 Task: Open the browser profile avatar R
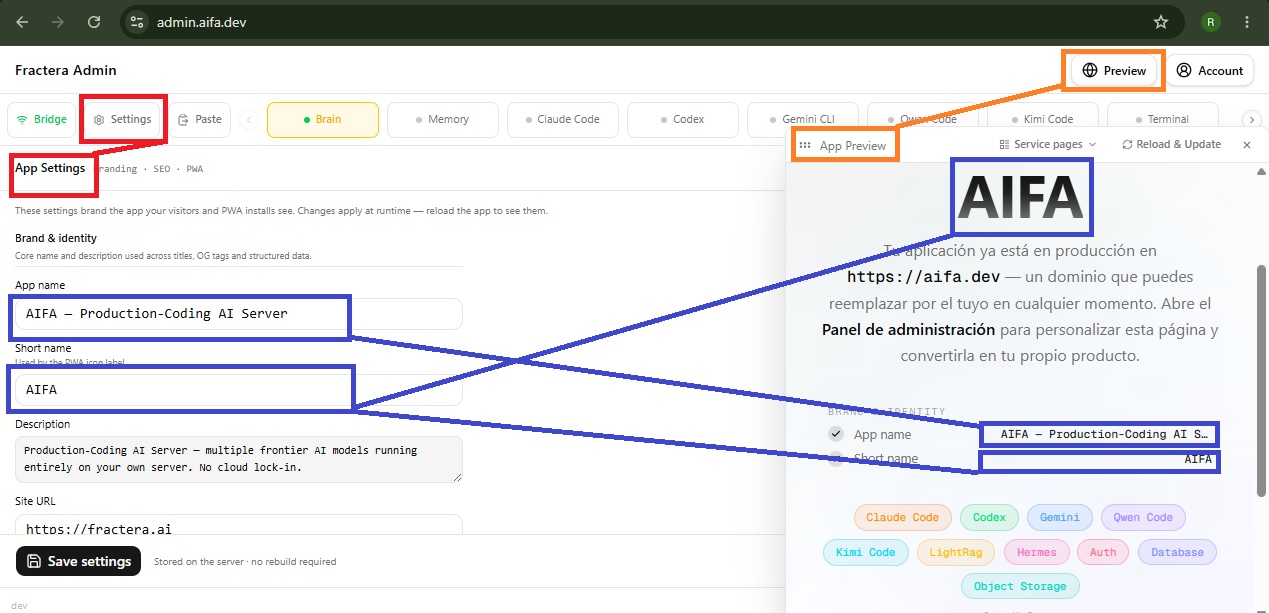point(1210,21)
